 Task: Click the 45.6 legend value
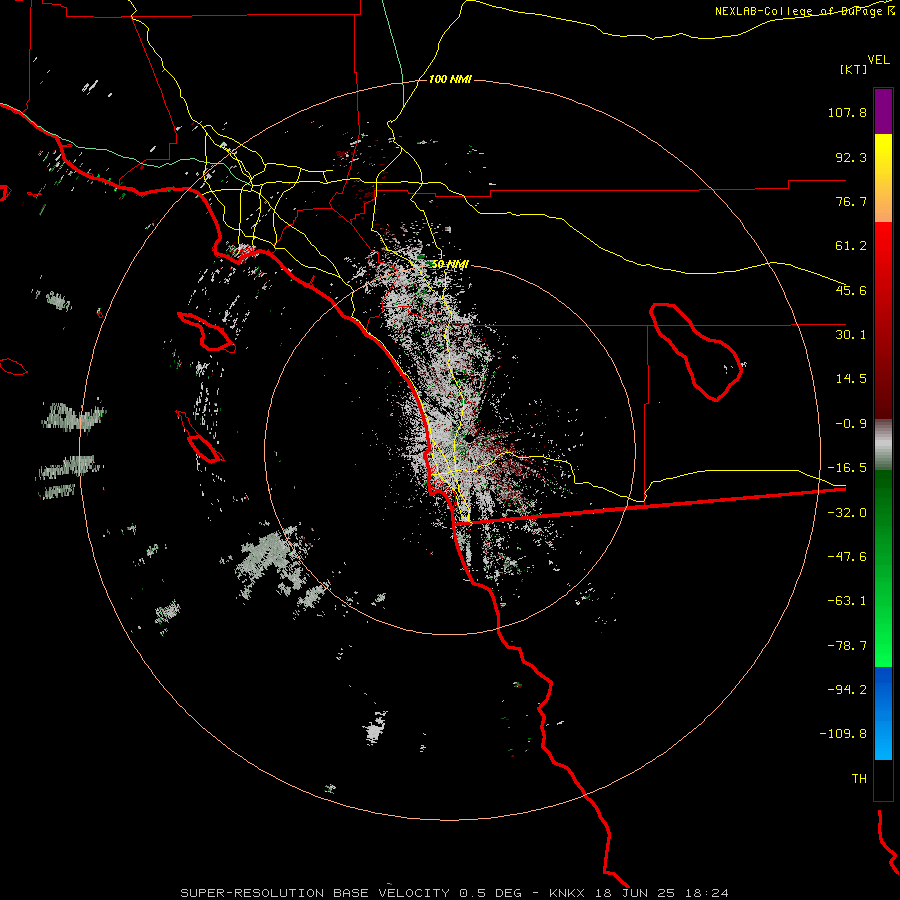[x=851, y=290]
